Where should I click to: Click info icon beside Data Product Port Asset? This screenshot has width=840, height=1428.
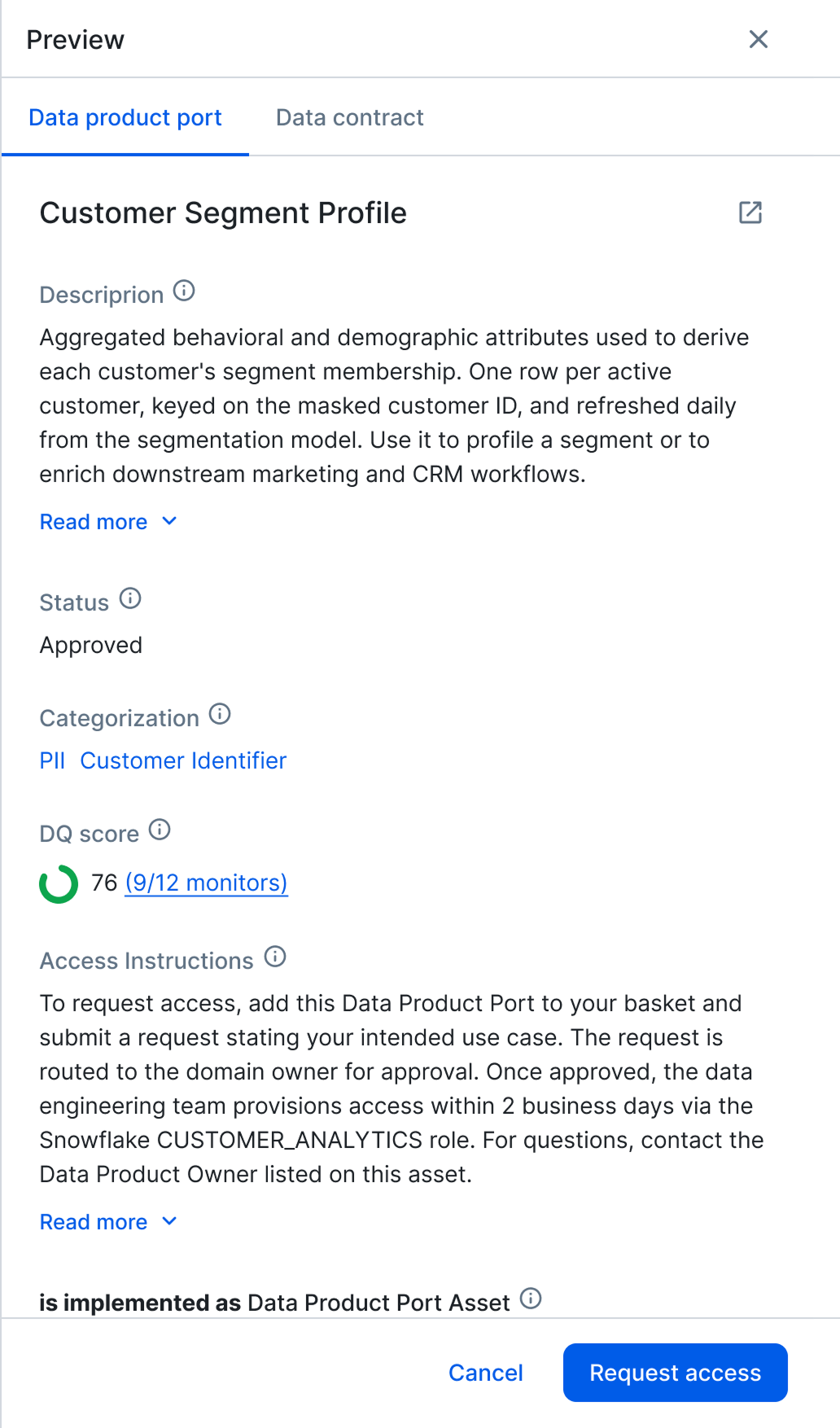pos(531,1299)
